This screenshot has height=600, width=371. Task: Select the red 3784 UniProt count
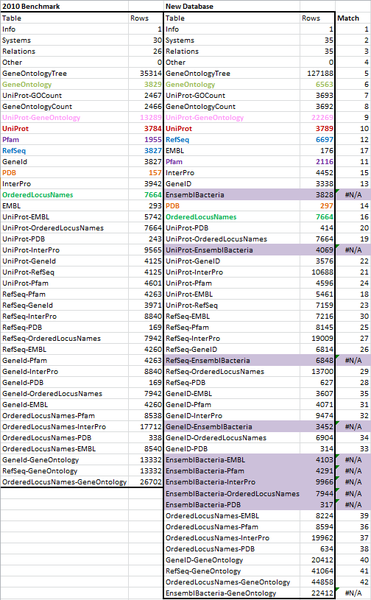point(146,129)
